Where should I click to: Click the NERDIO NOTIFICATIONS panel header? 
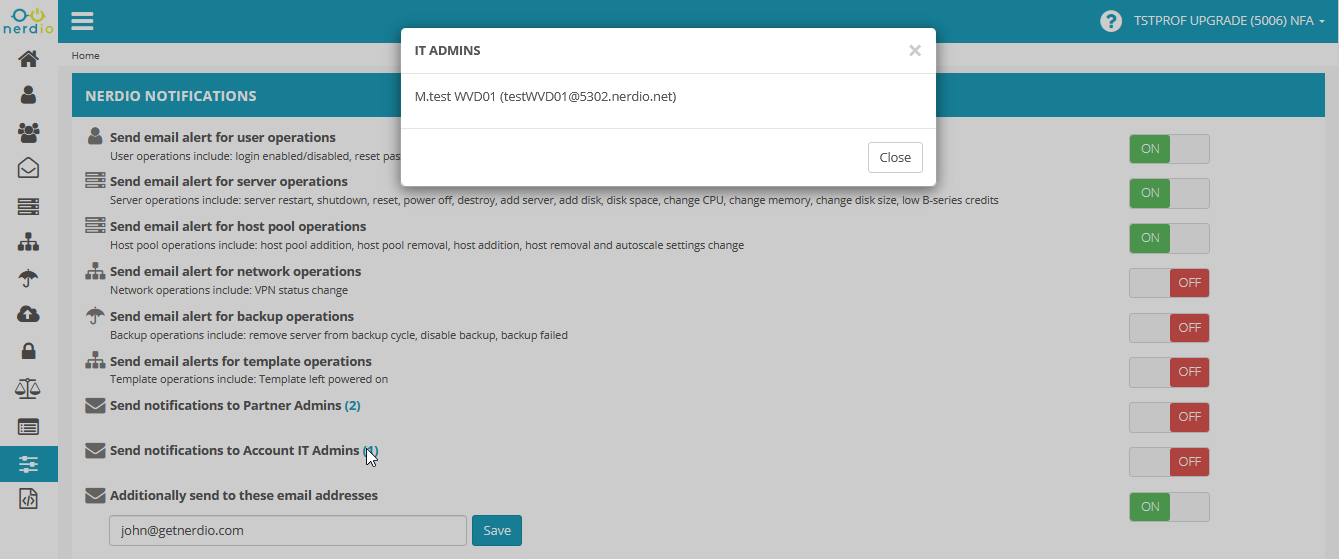pos(171,96)
